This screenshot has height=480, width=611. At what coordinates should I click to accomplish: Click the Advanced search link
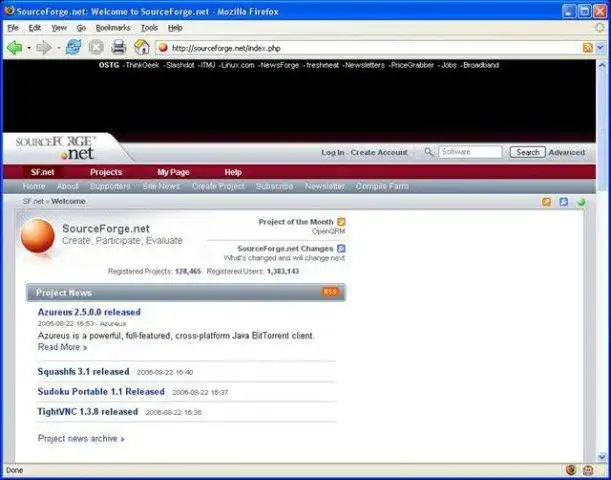pos(567,152)
